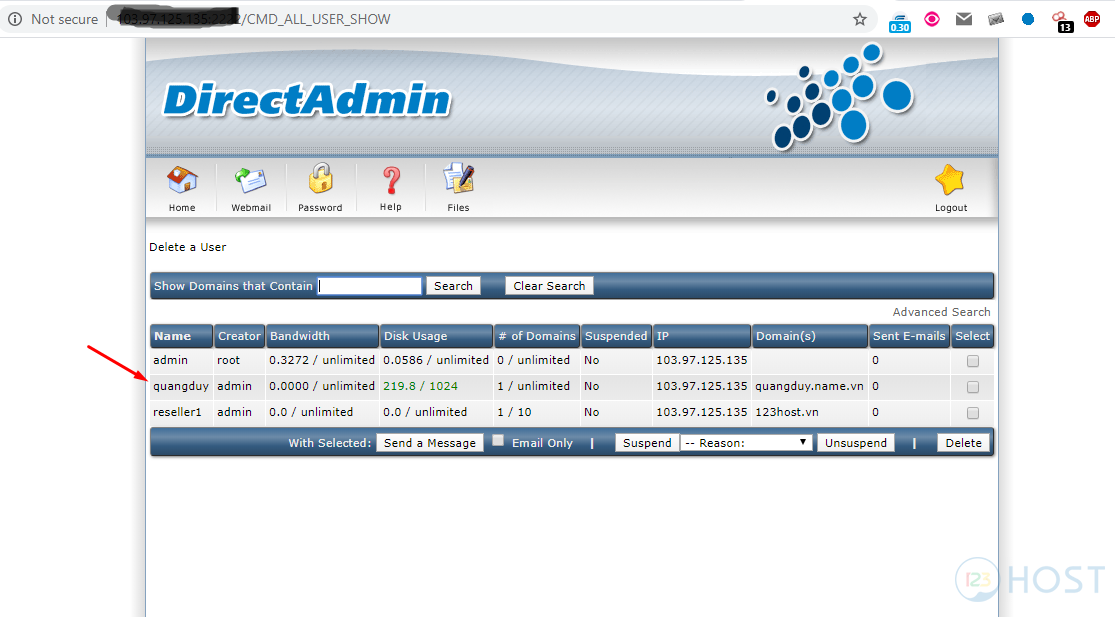Screen dimensions: 1115x617
Task: Click the Delete button
Action: 963,443
